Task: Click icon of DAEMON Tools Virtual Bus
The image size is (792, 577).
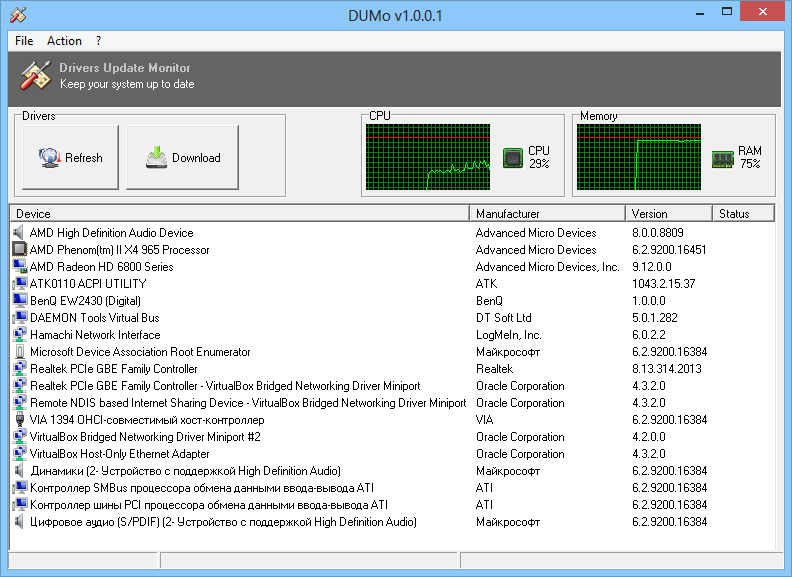Action: click(x=19, y=317)
